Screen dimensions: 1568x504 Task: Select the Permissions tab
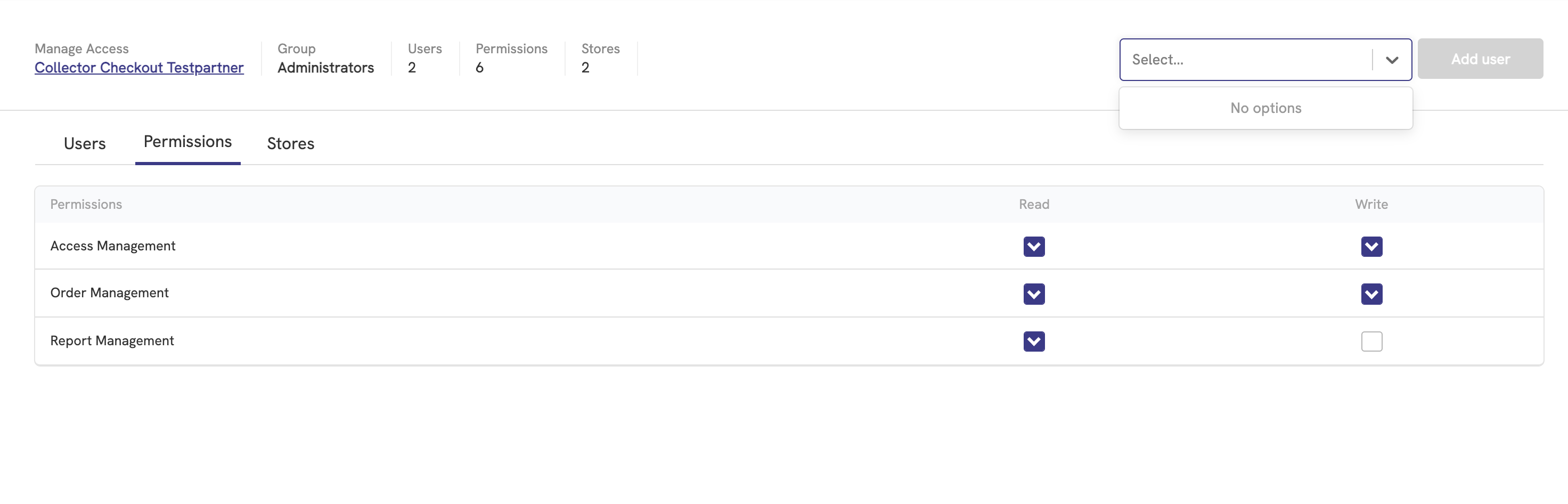(x=187, y=142)
